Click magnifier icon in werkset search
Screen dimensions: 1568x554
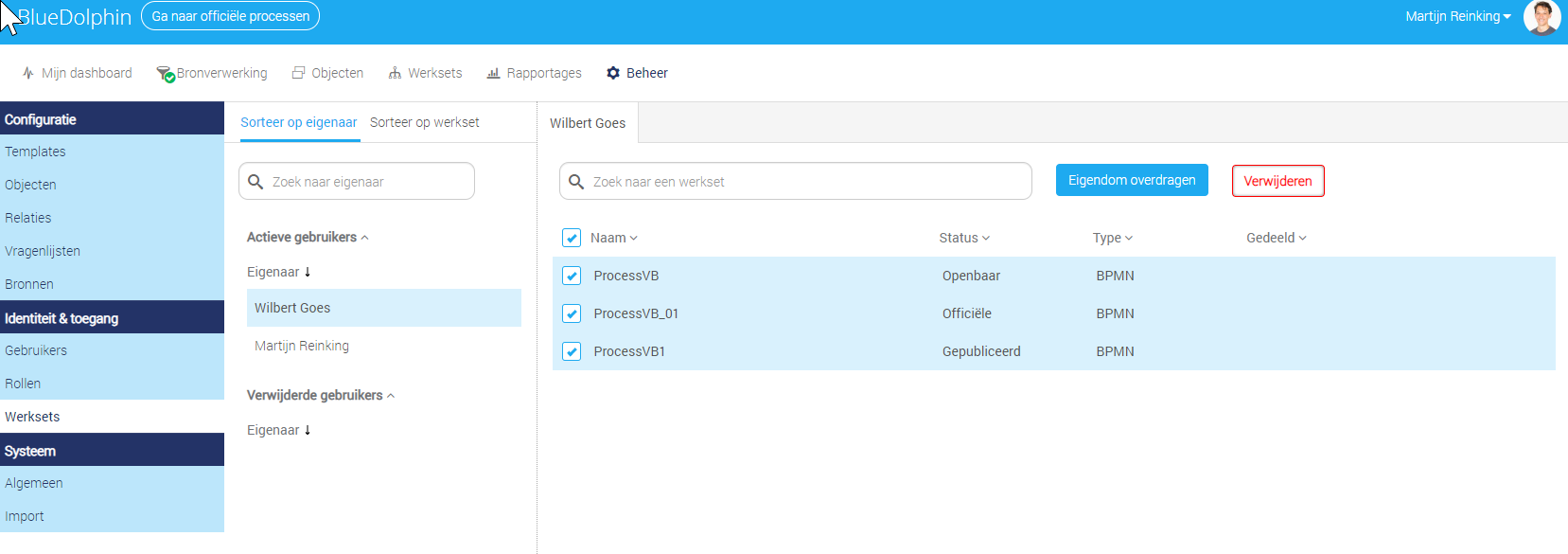pyautogui.click(x=576, y=181)
